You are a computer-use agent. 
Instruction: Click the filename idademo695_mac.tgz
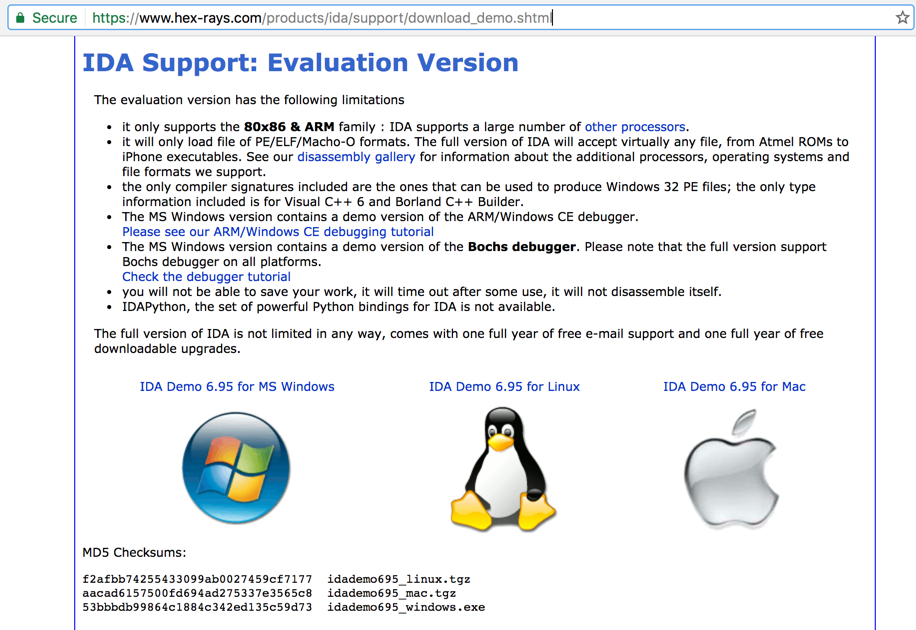click(391, 593)
